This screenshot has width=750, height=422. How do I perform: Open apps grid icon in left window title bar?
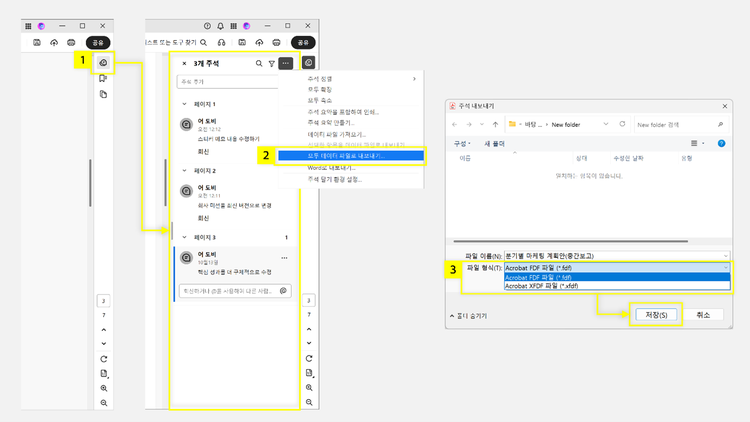coord(28,26)
